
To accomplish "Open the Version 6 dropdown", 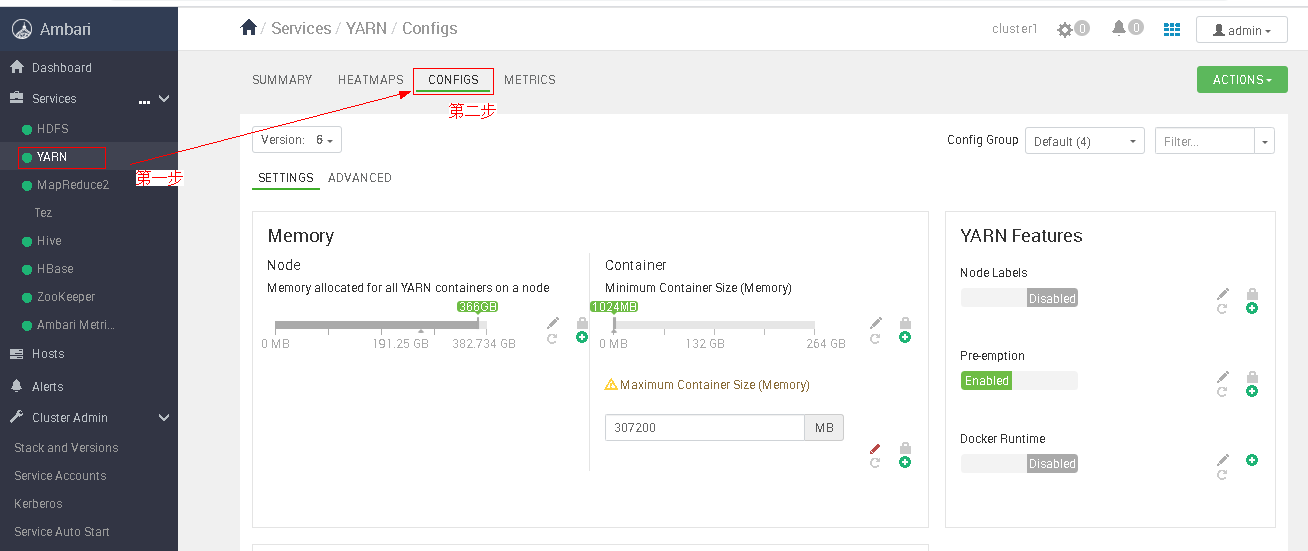I will click(297, 140).
